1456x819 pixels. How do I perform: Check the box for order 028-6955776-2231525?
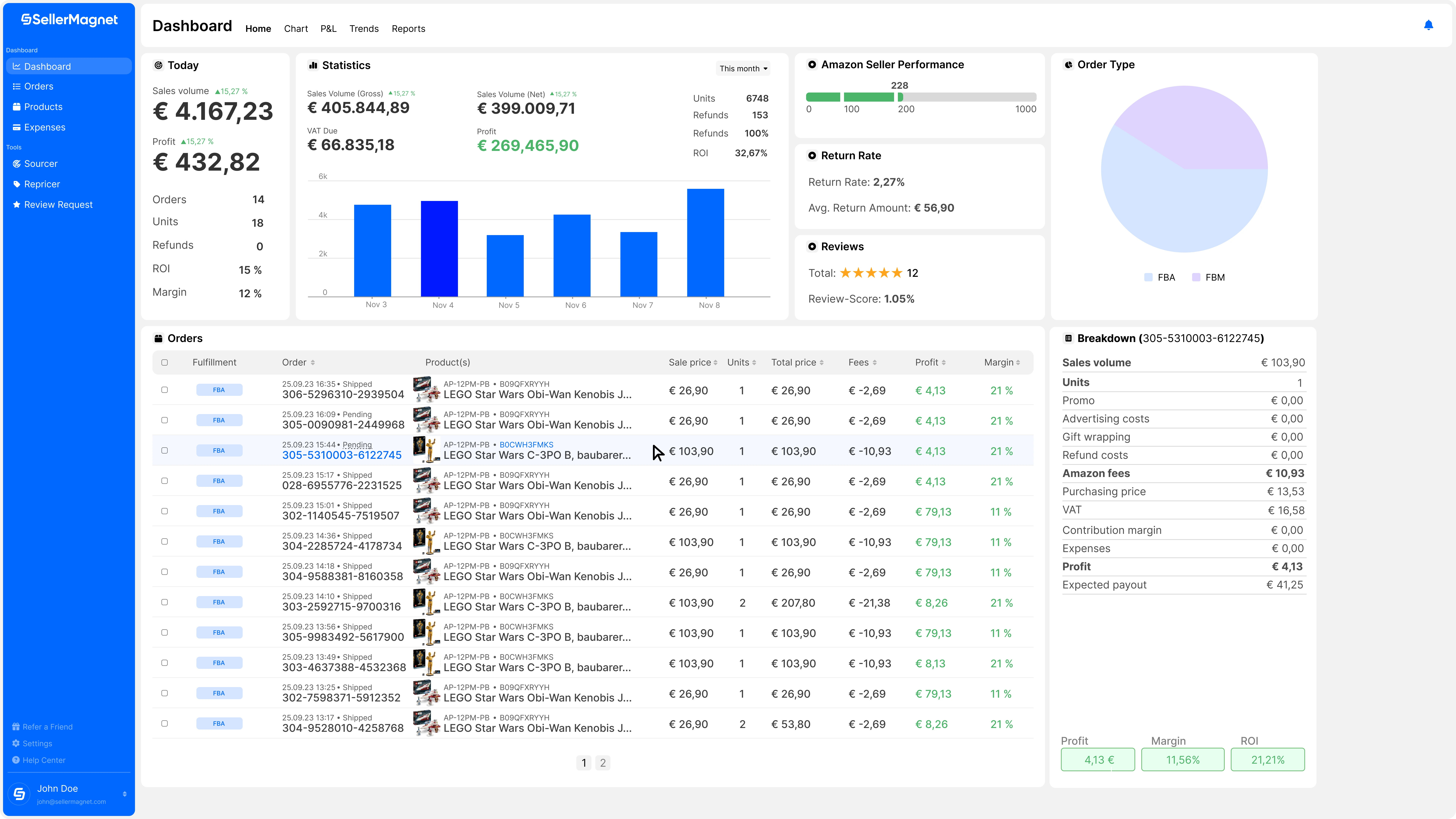(165, 481)
